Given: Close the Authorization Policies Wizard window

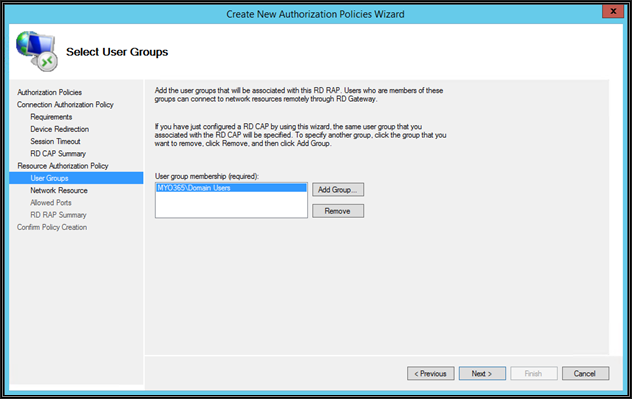Looking at the screenshot, I should (x=613, y=11).
